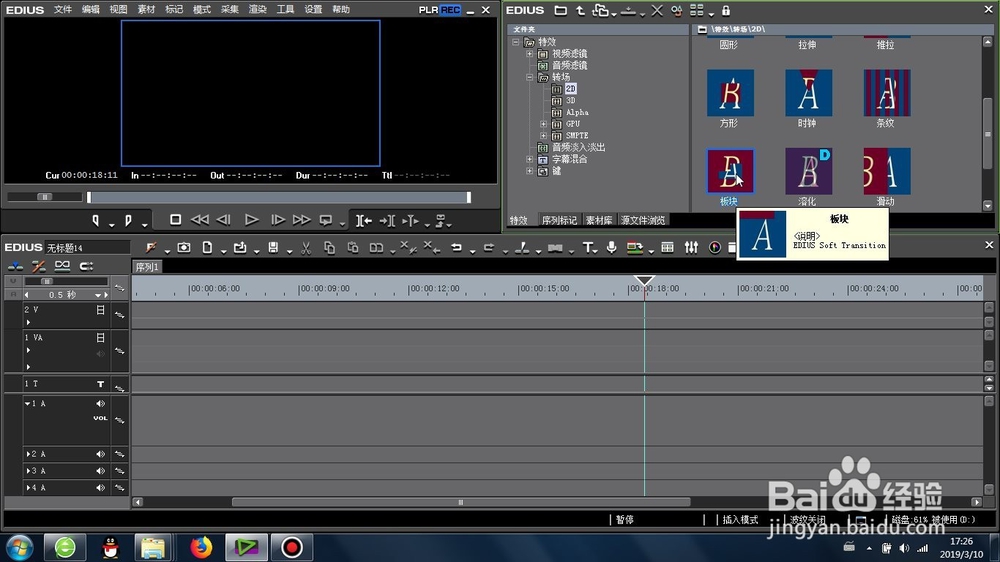
Task: Click the copy icon in timeline toolbar
Action: tap(329, 248)
